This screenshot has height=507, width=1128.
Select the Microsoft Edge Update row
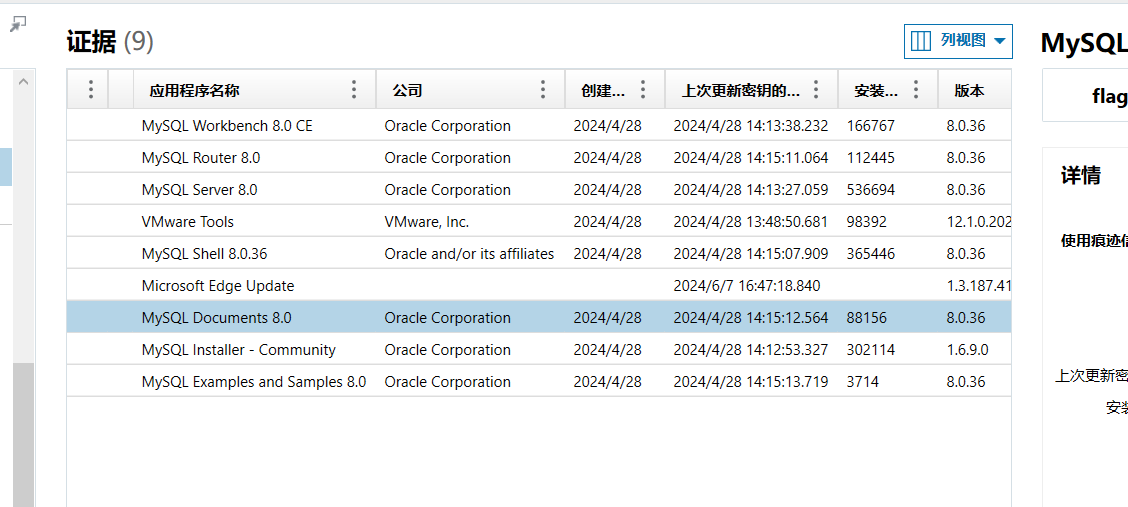click(x=539, y=286)
